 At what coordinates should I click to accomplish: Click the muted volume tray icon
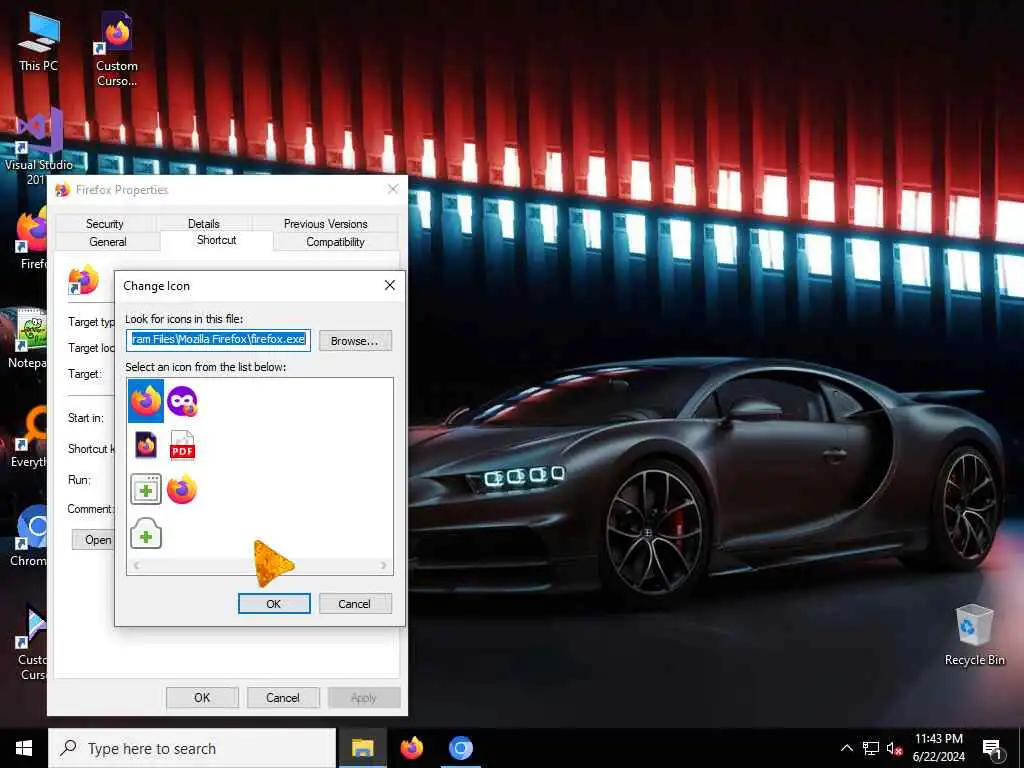(x=894, y=748)
